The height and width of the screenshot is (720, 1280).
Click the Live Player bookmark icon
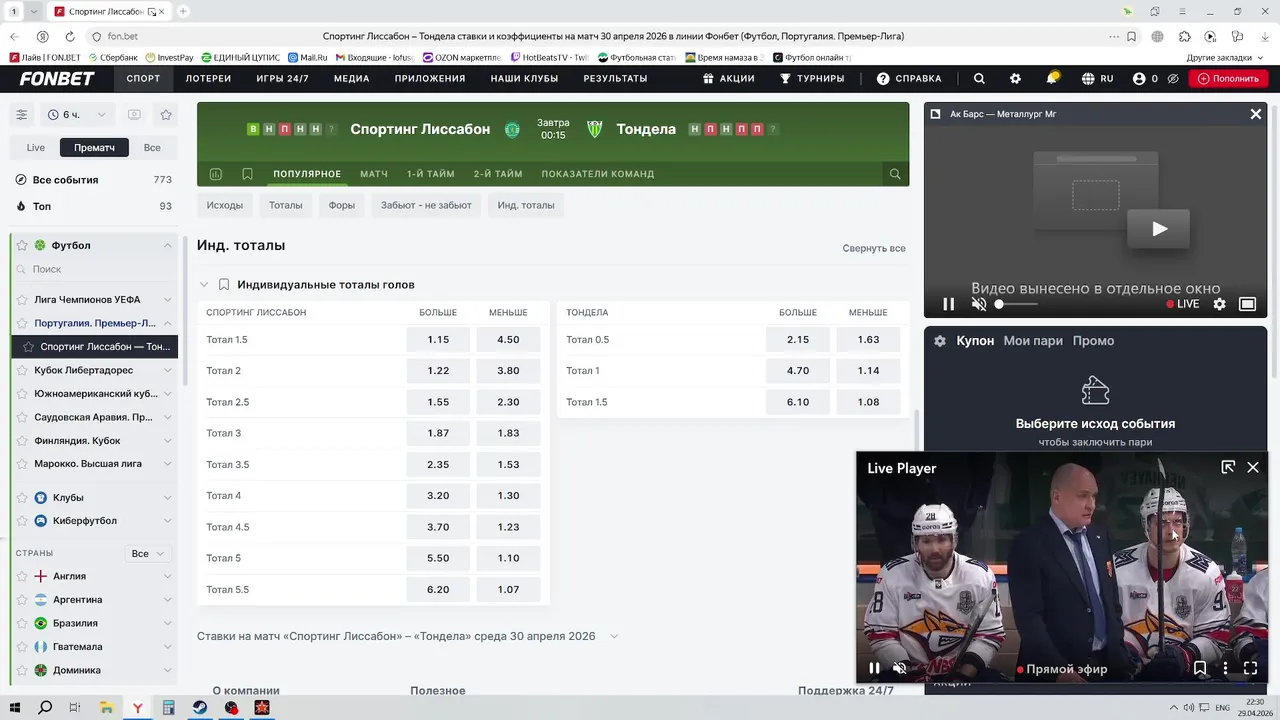[1200, 668]
